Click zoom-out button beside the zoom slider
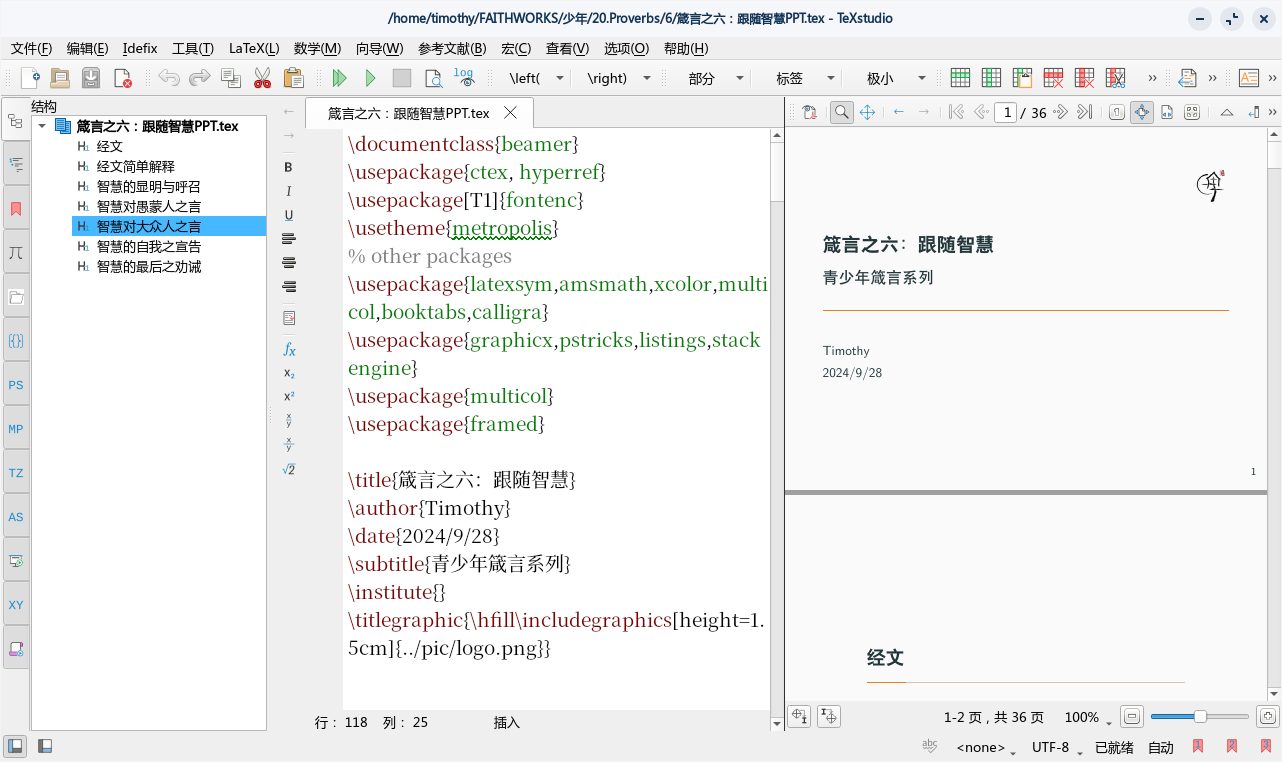 click(x=1132, y=717)
